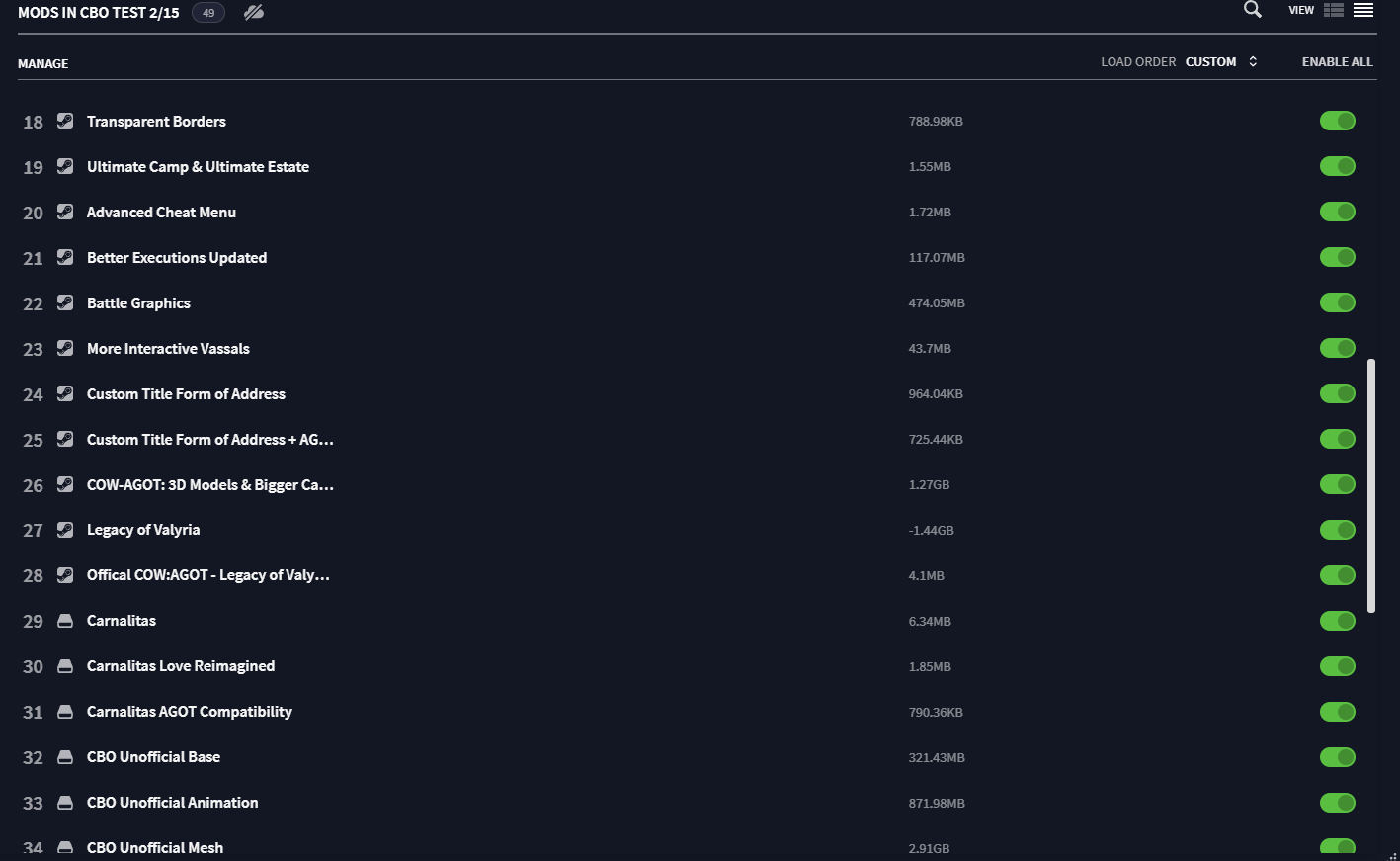Turn off Carnalitas Love Reimagined toggle

1338,666
